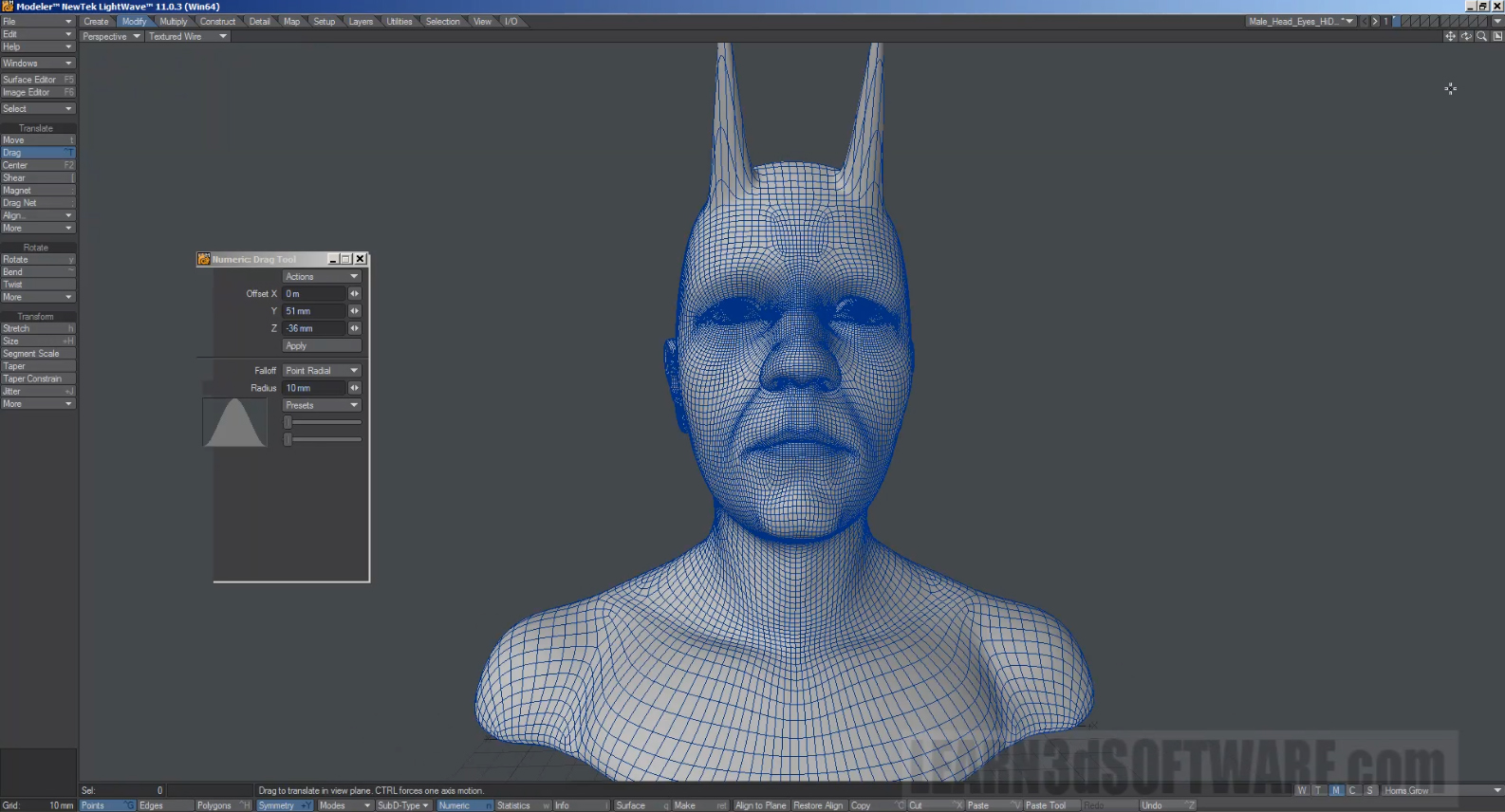Select the W vertex map type button
1505x812 pixels.
tap(1302, 791)
